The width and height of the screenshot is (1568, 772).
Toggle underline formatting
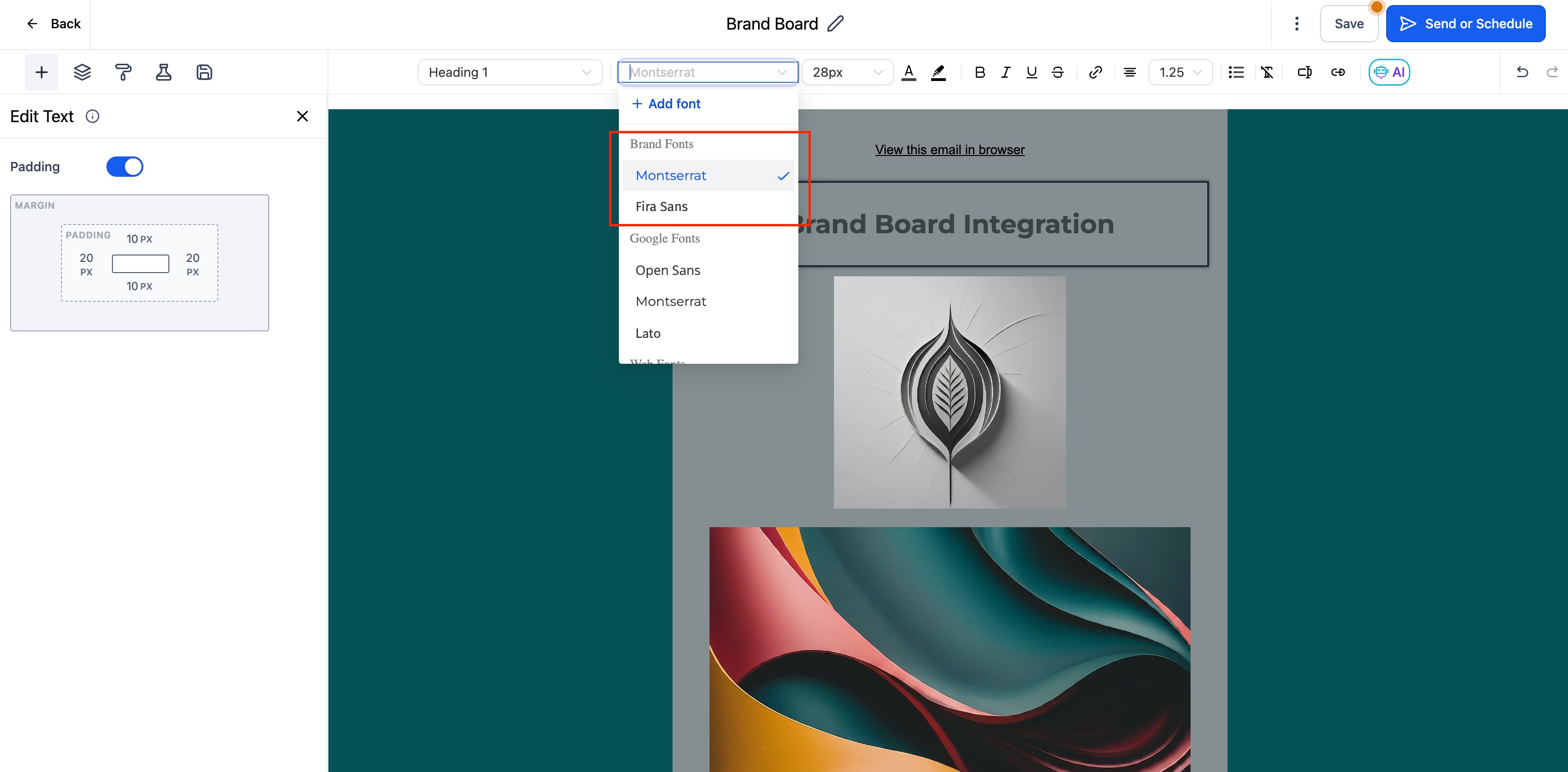point(1031,72)
